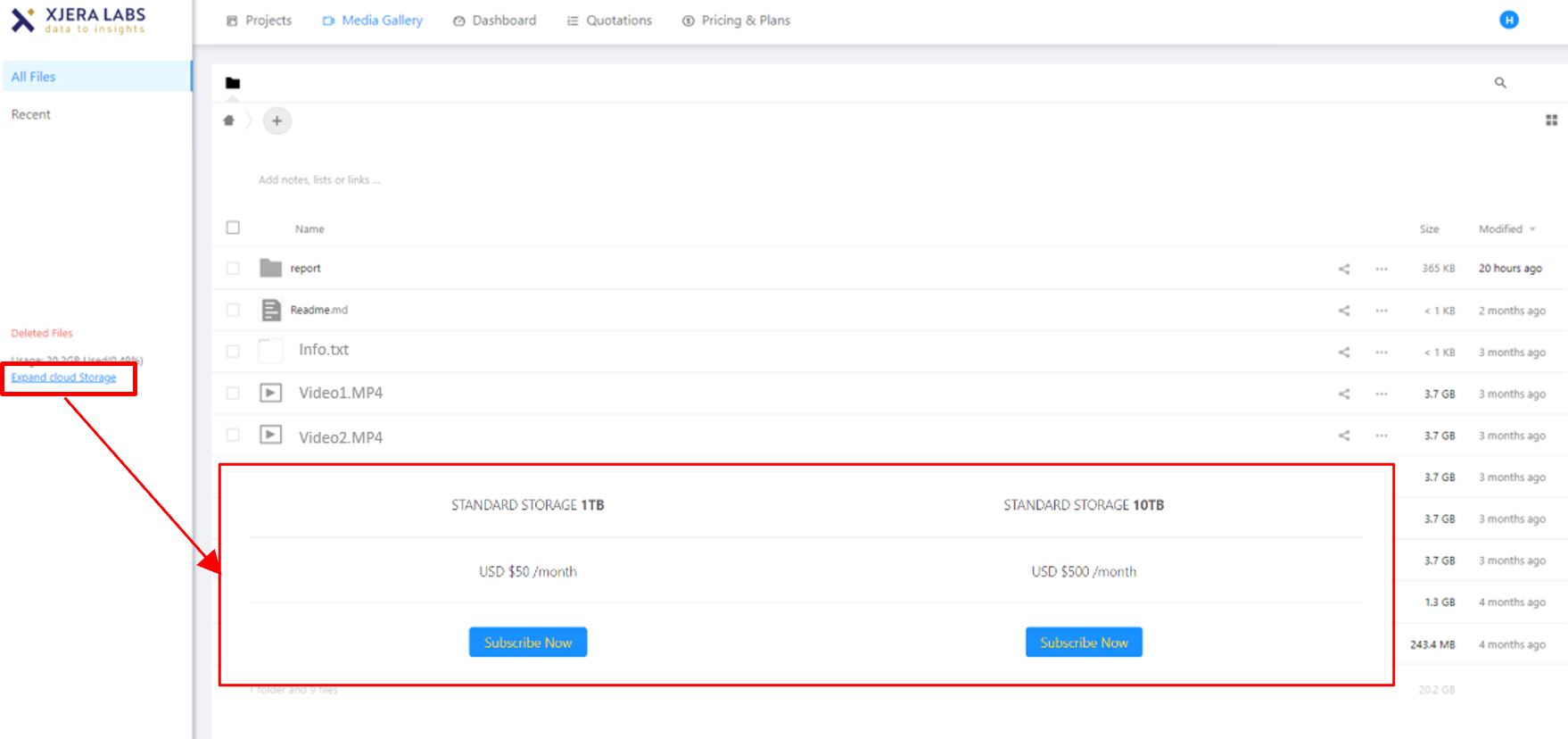
Task: Open more options for Readme.md
Action: click(x=1381, y=311)
